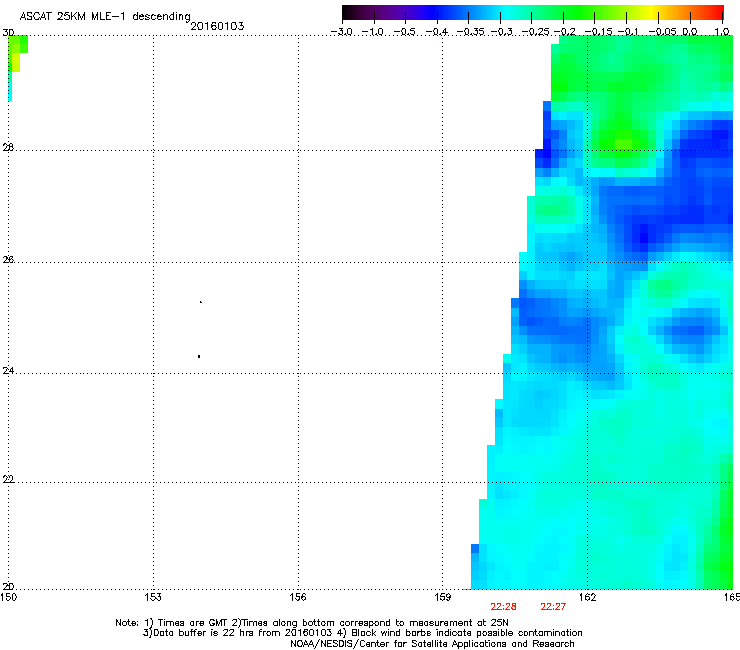Click the '-0.3' color bar label

tap(502, 32)
